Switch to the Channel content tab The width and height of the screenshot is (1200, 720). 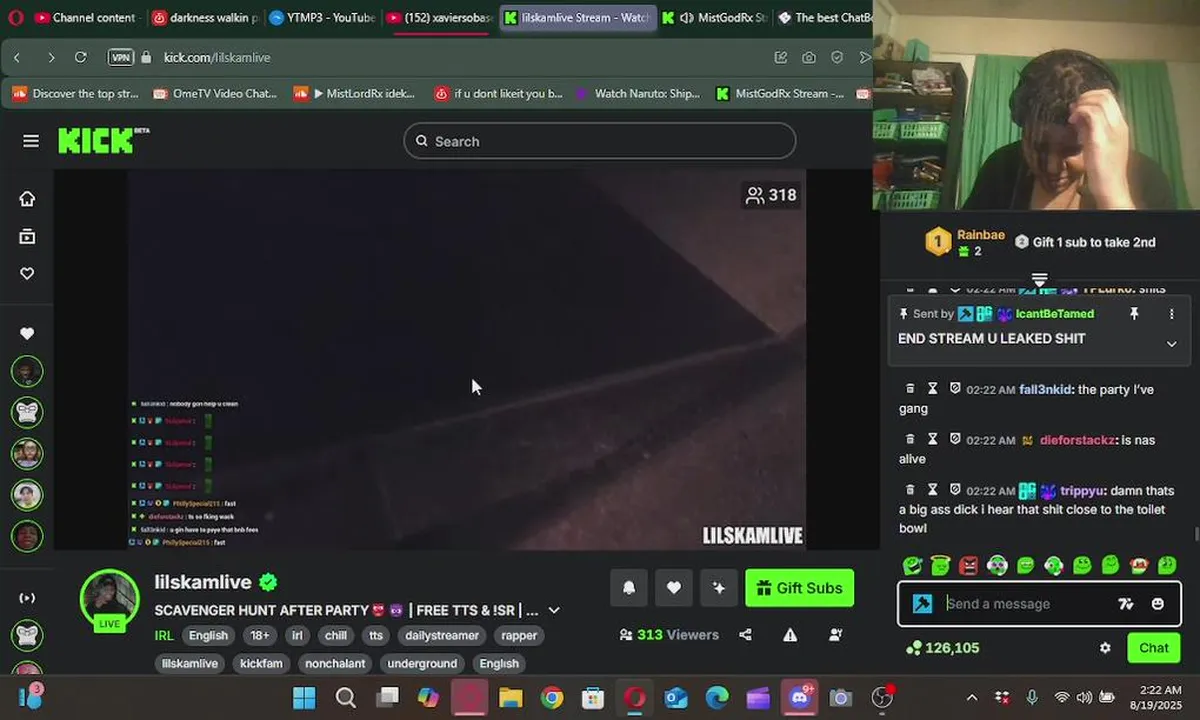click(x=86, y=17)
